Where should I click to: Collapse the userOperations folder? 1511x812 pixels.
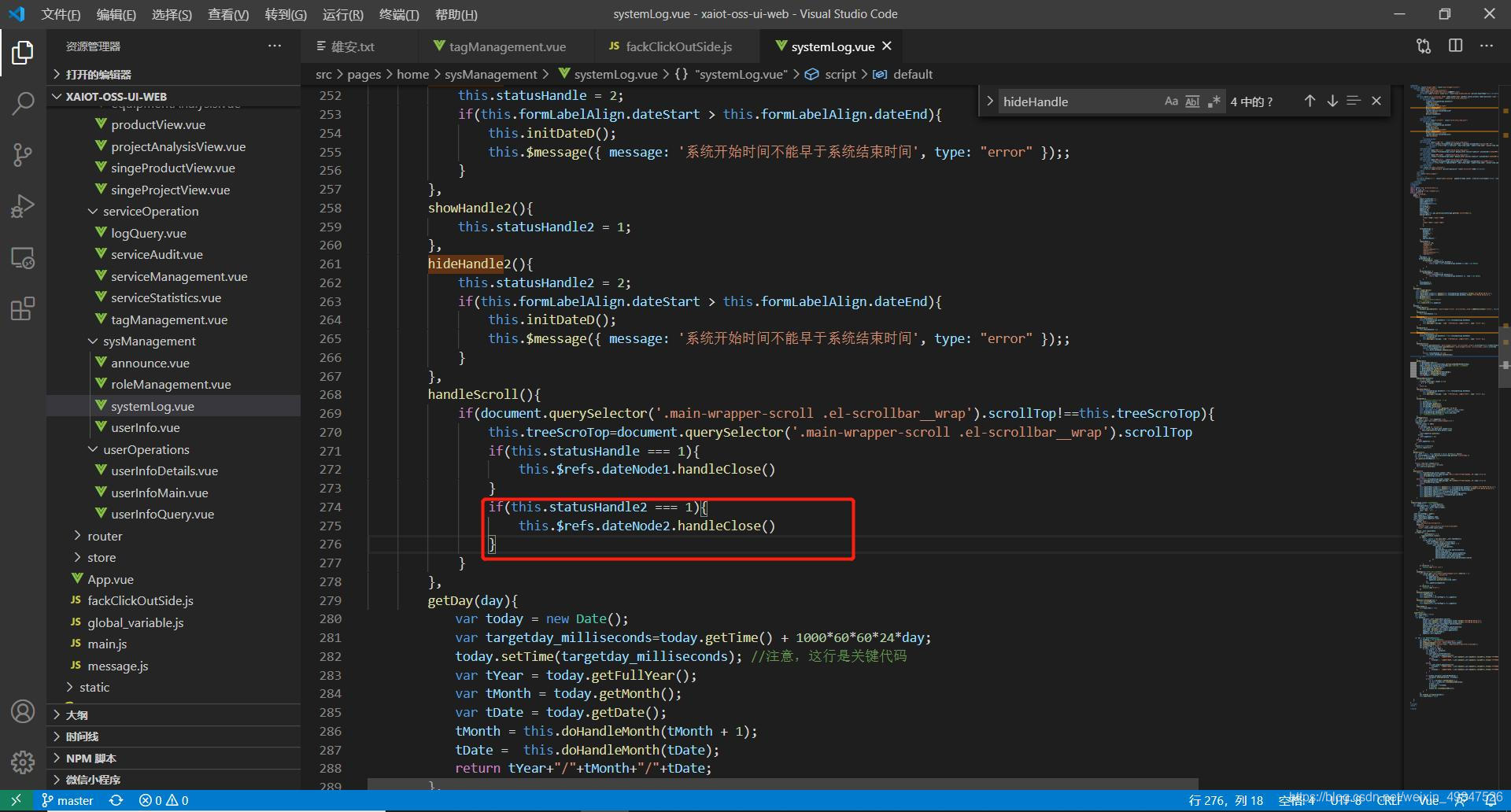173,449
